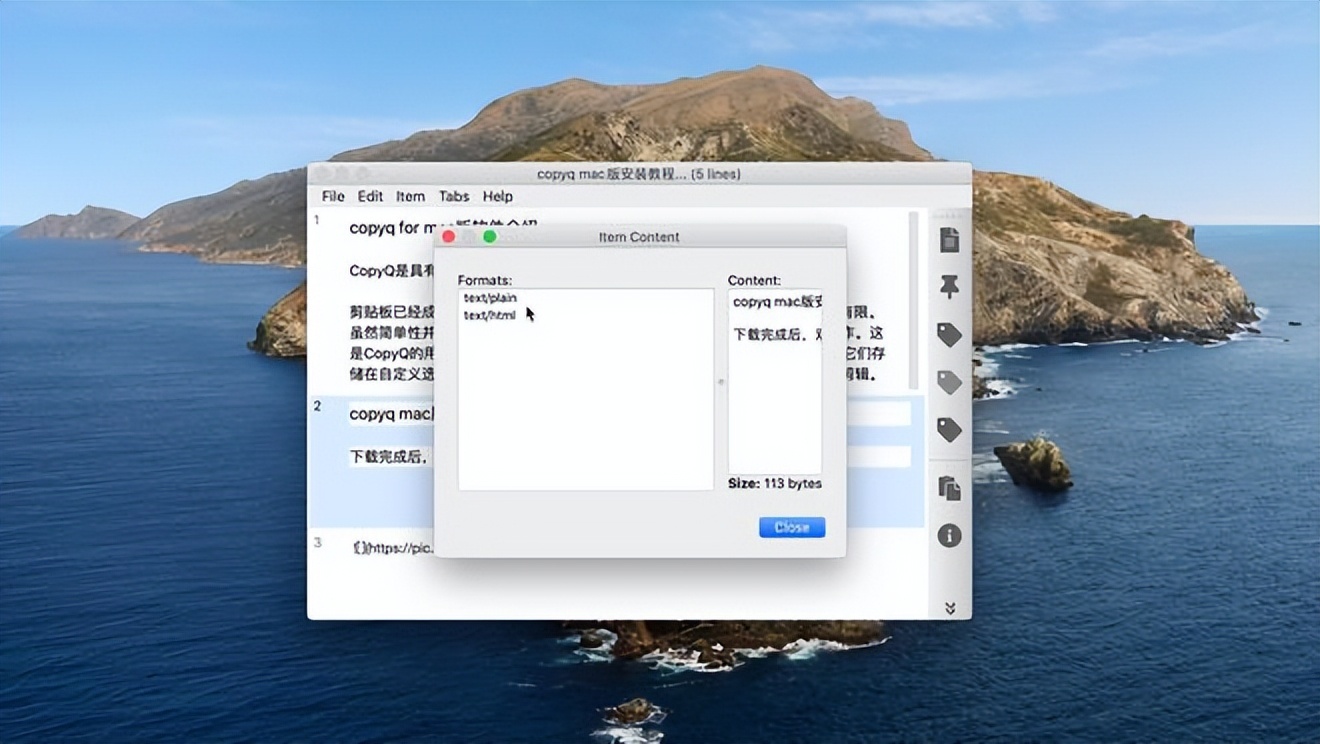
Task: Click the copy documents icon in sidebar
Action: [x=949, y=488]
